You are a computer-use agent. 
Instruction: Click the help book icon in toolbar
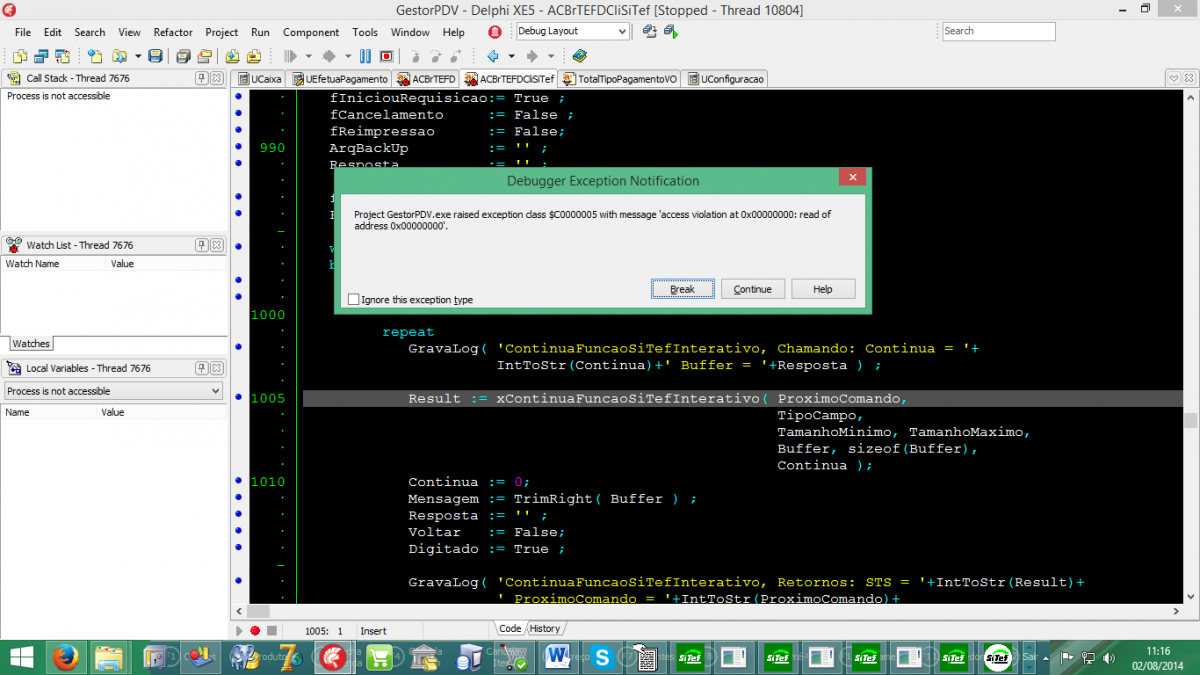click(580, 56)
